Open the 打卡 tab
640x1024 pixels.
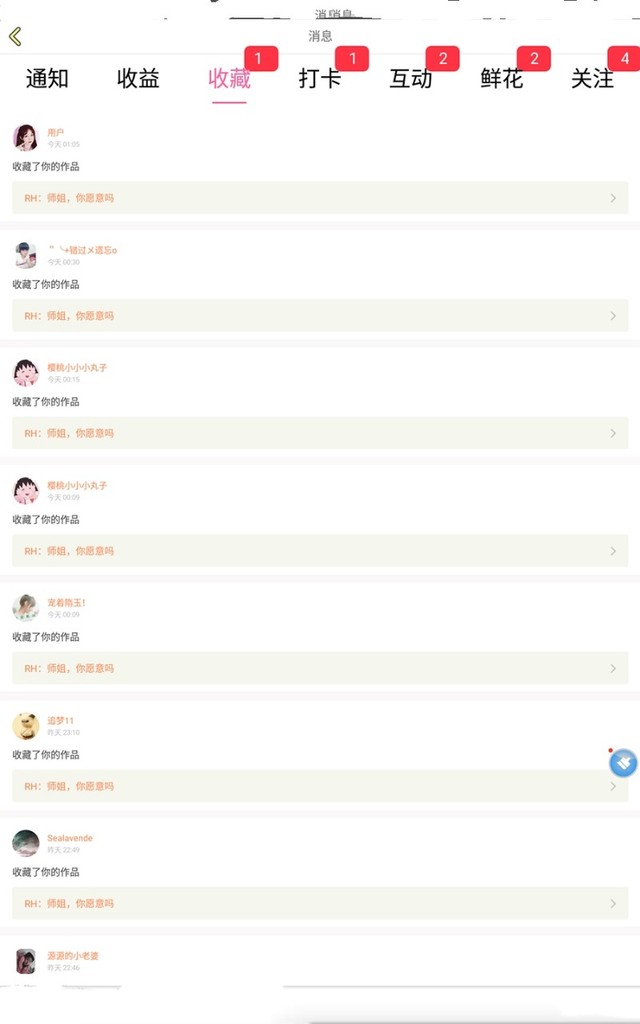coord(320,78)
